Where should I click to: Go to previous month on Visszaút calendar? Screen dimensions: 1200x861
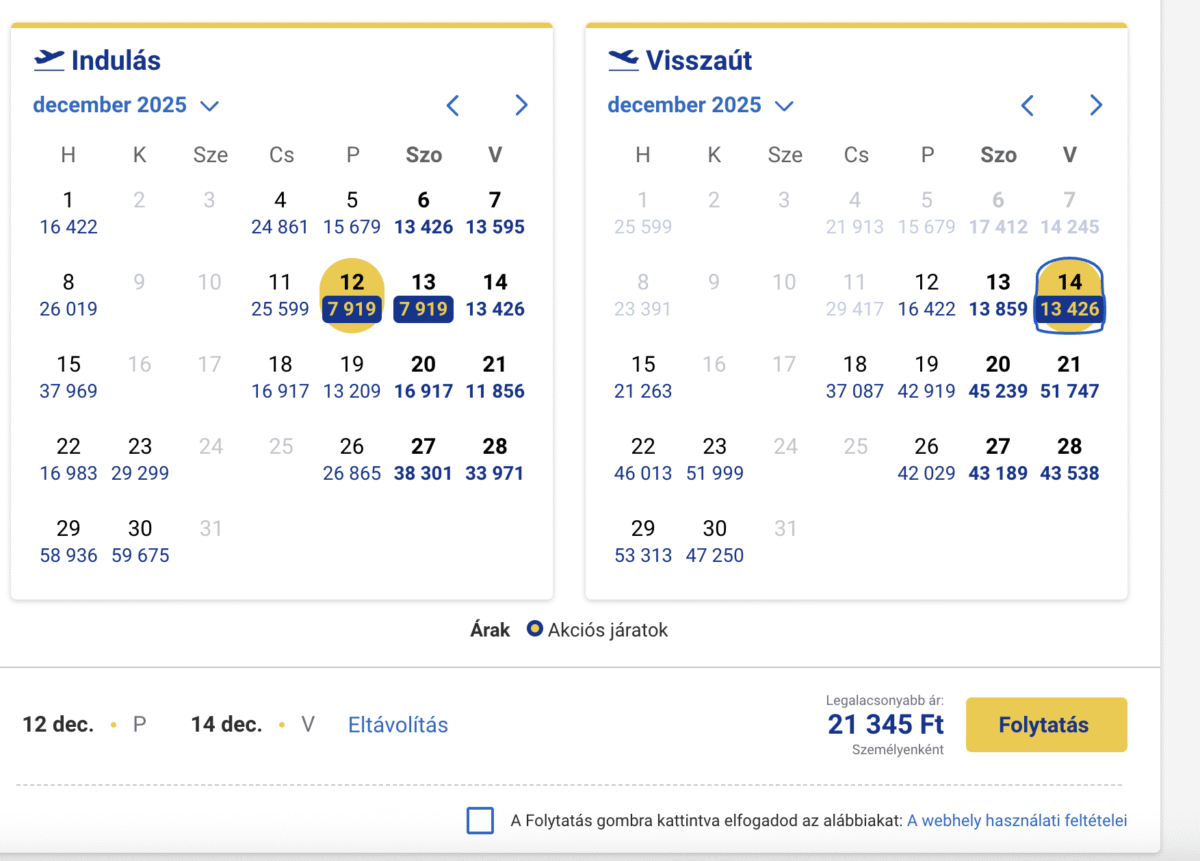(x=1027, y=105)
